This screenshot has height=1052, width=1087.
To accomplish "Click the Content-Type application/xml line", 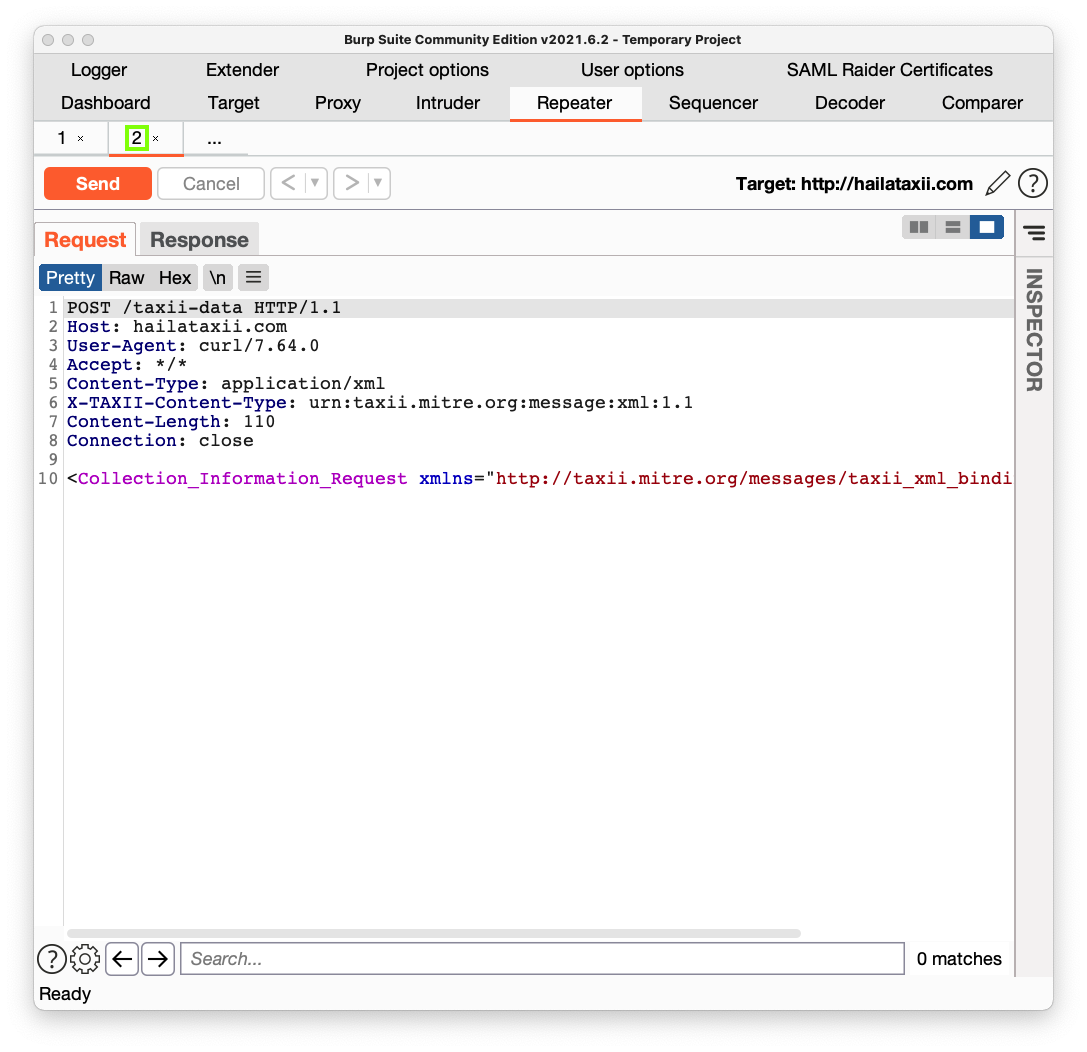I will [x=226, y=384].
